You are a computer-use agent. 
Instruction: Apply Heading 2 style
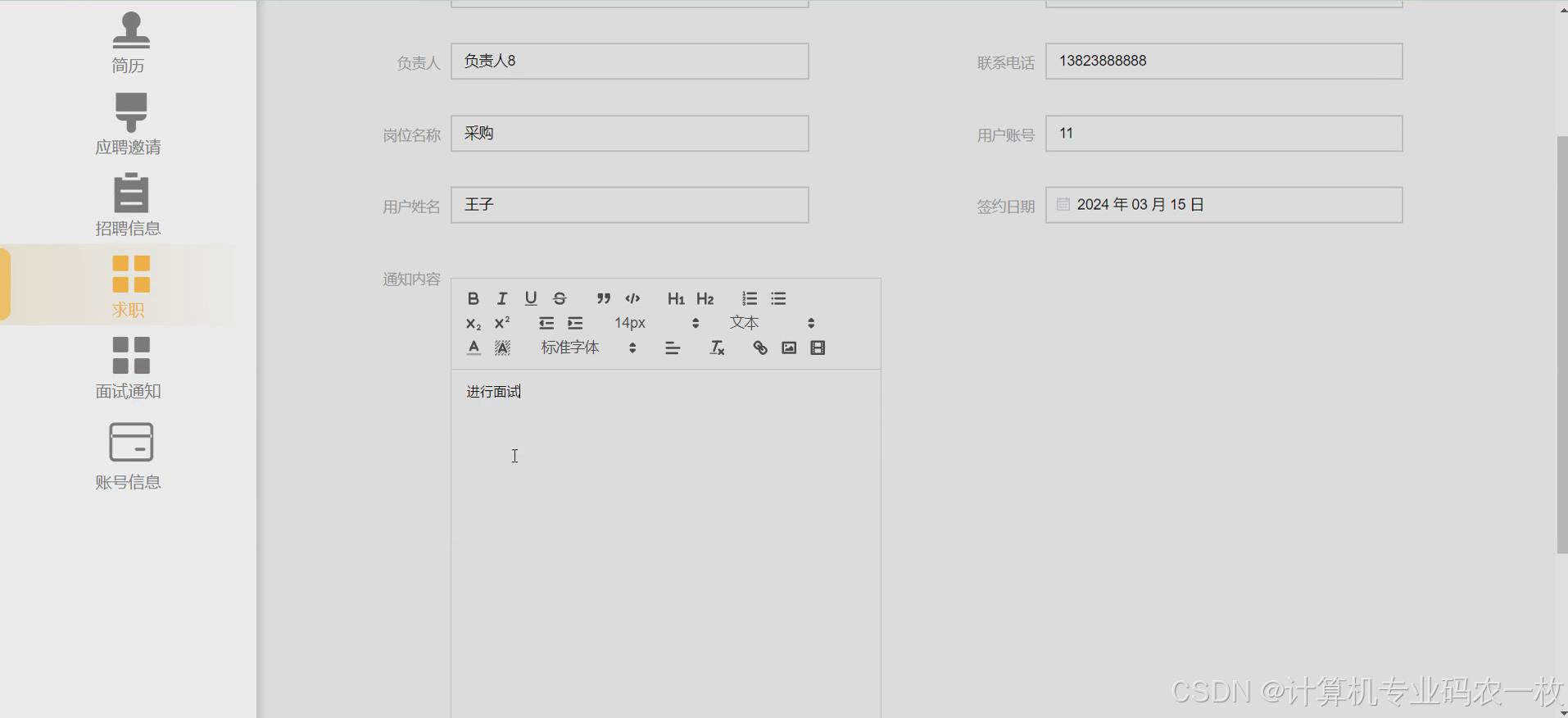[705, 298]
